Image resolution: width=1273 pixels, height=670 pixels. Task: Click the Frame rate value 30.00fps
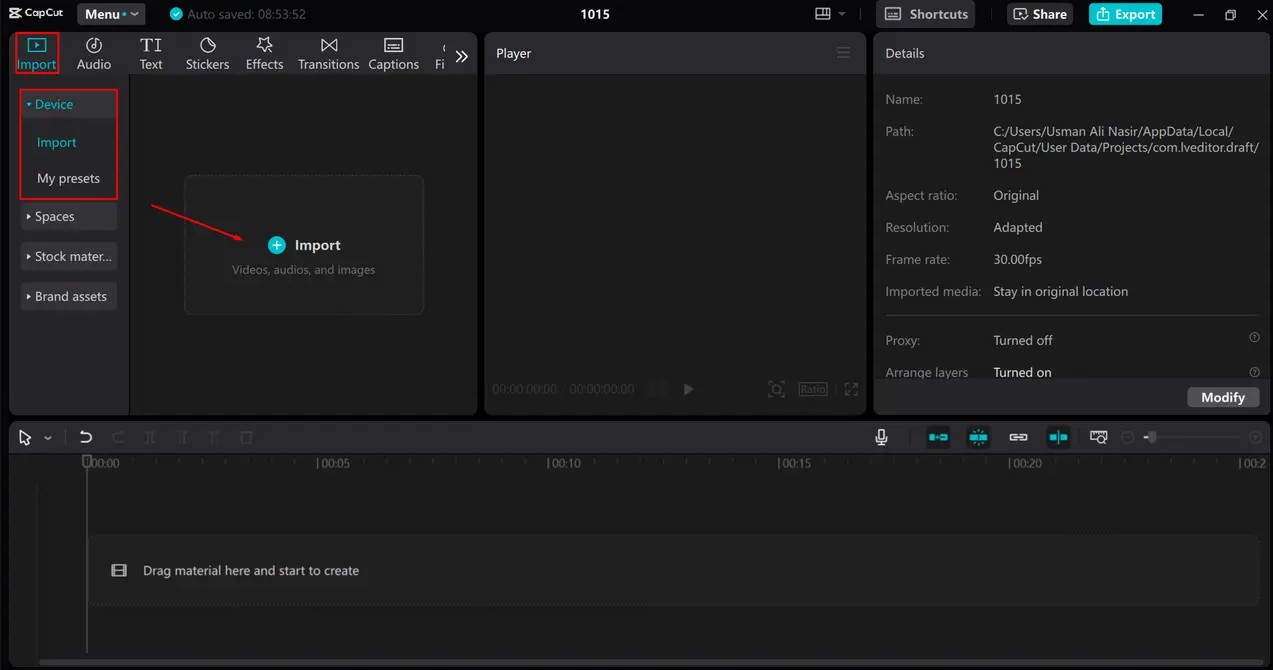1018,259
